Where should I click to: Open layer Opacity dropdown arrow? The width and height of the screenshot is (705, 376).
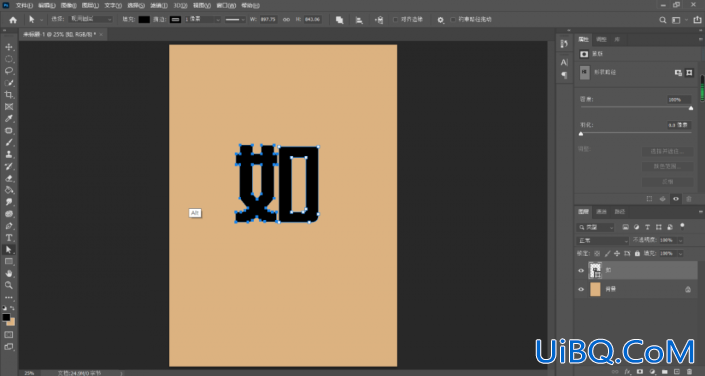pos(680,241)
